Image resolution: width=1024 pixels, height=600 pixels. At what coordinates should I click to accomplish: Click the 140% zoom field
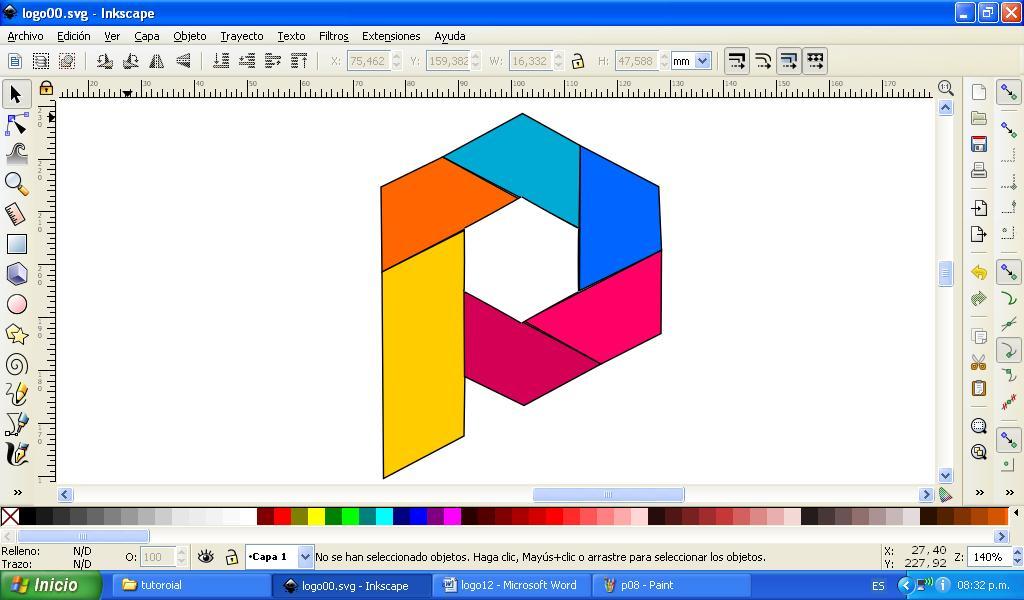click(x=988, y=557)
